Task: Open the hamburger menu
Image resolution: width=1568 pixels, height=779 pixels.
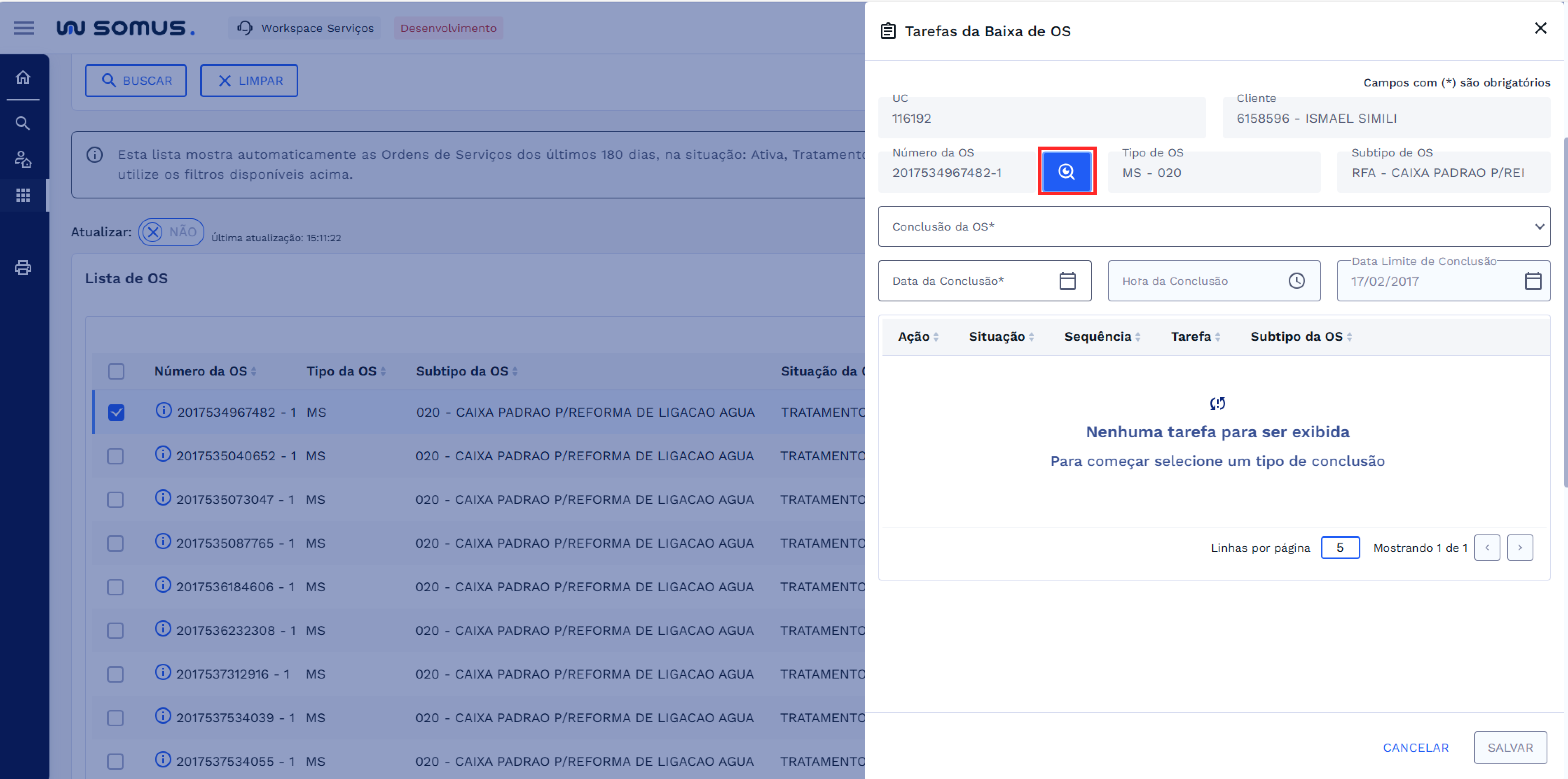Action: [24, 28]
